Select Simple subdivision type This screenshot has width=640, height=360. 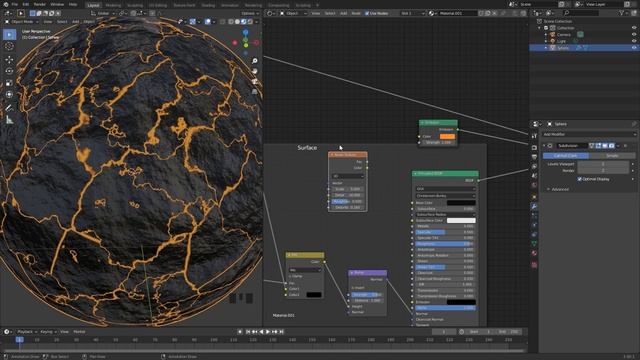(612, 156)
